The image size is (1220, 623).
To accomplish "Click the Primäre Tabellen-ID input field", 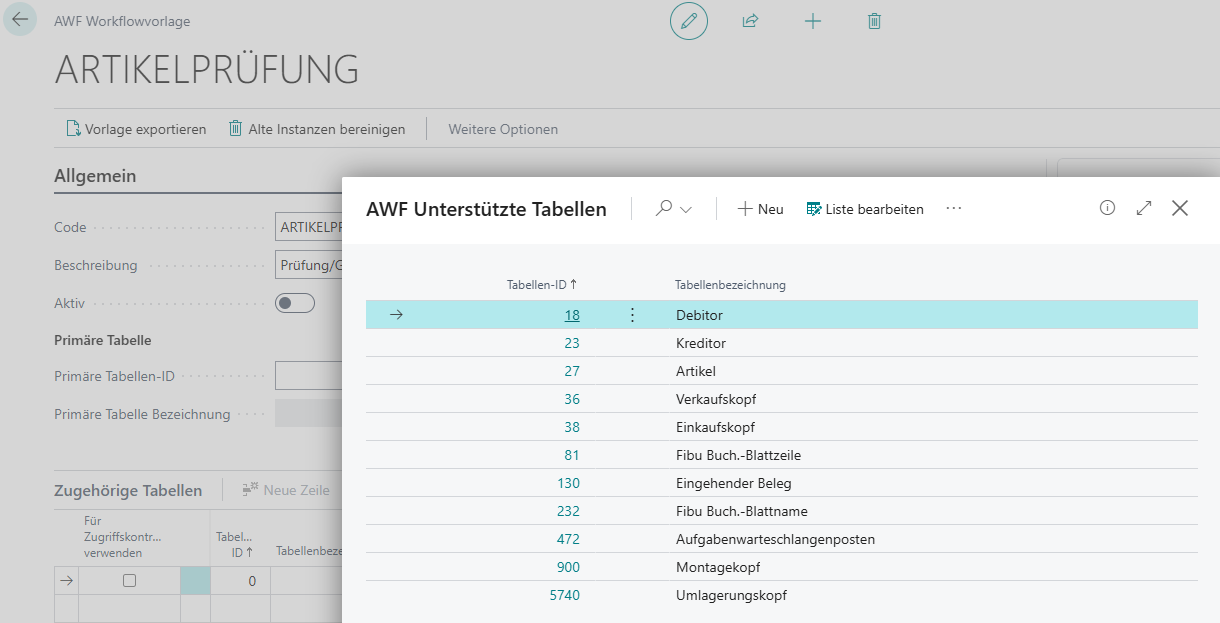I will coord(308,376).
